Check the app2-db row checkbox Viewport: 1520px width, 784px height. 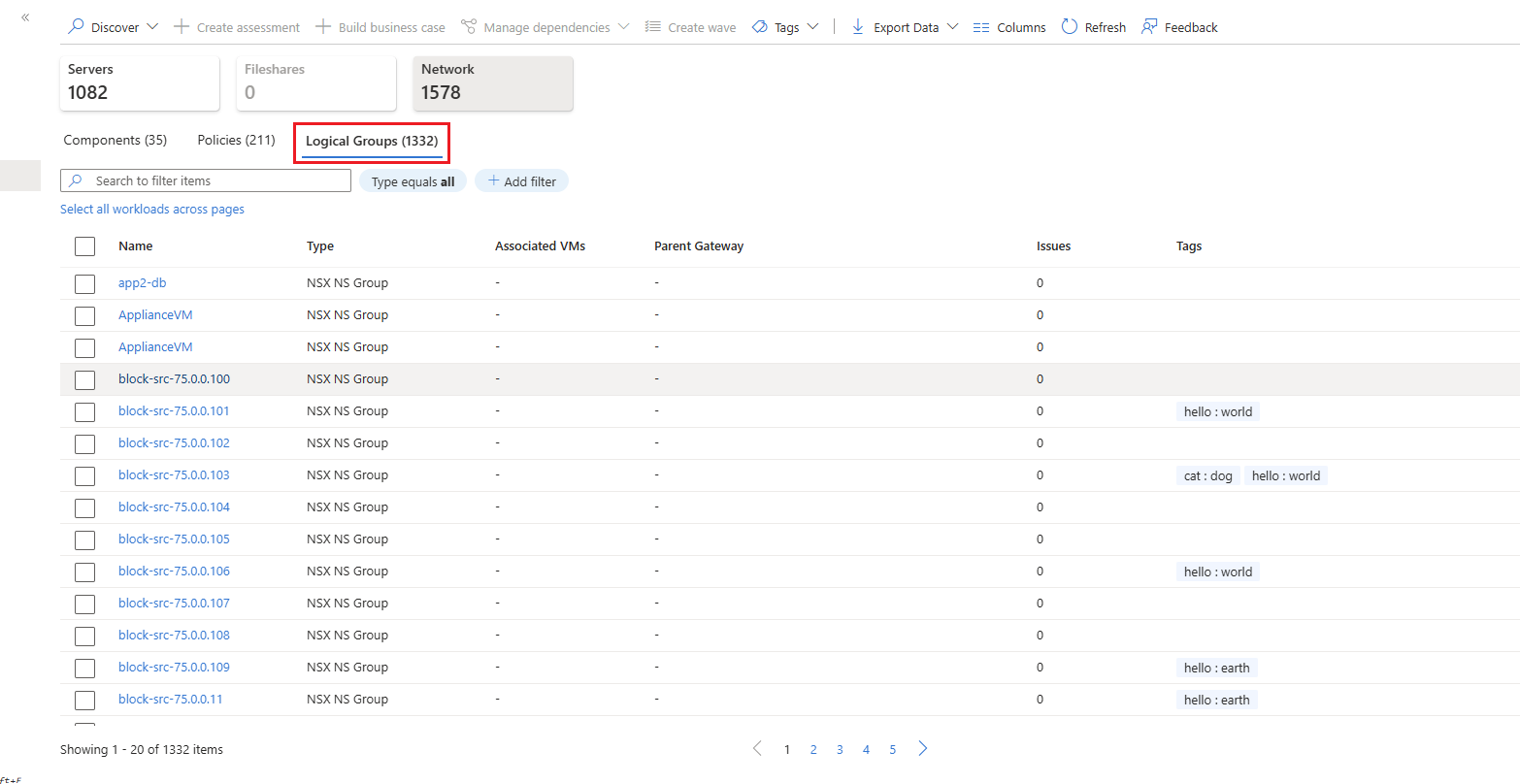point(85,283)
